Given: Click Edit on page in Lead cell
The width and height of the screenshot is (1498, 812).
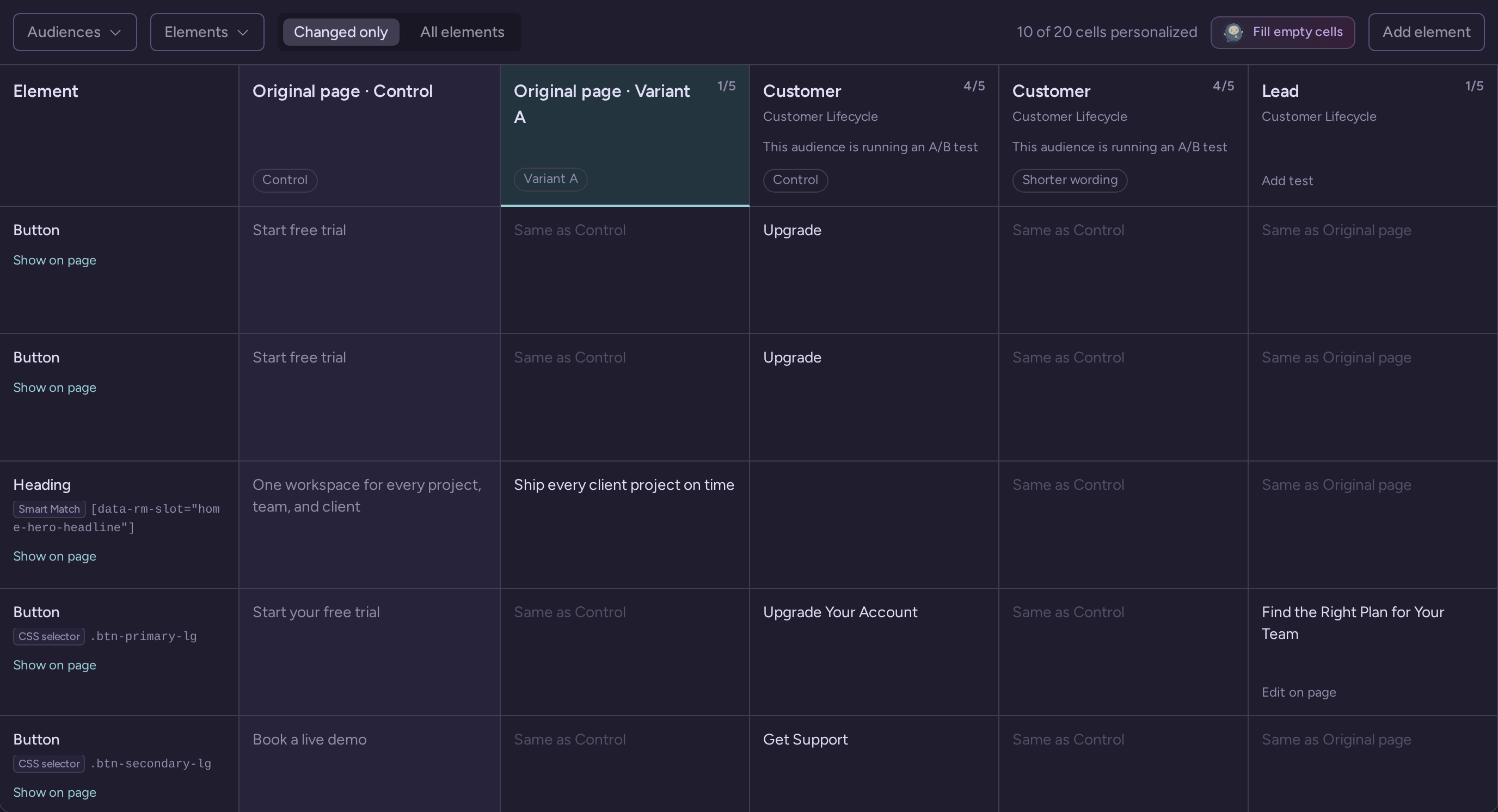Looking at the screenshot, I should pos(1299,692).
